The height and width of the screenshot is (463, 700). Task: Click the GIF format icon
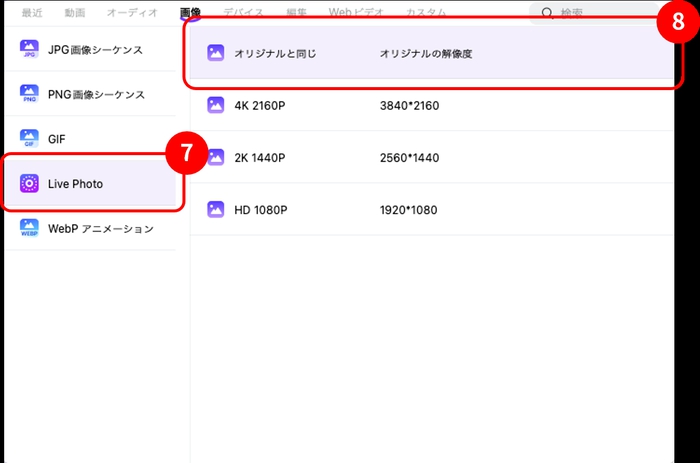point(30,139)
